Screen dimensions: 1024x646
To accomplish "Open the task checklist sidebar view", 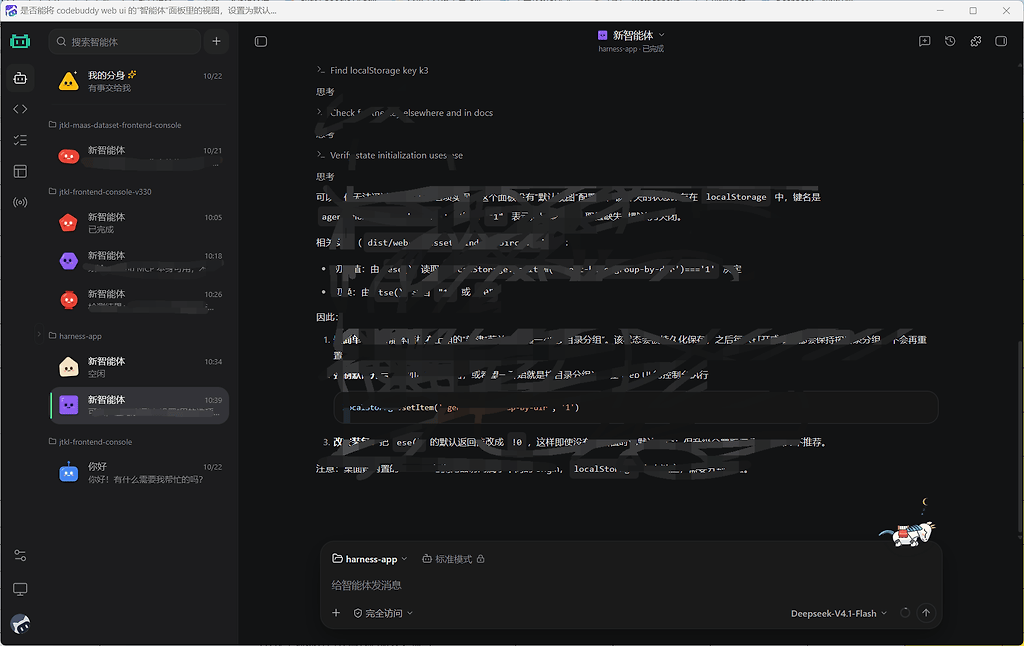I will (x=20, y=140).
